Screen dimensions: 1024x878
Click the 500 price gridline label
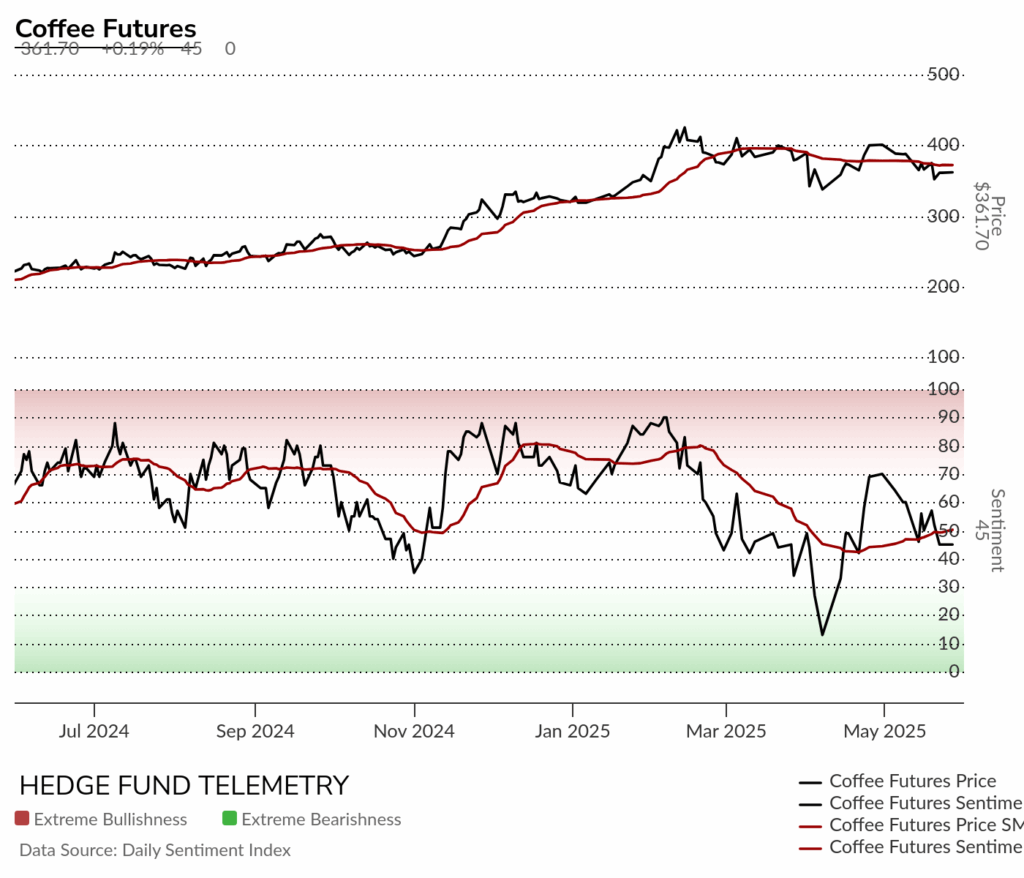click(x=942, y=74)
